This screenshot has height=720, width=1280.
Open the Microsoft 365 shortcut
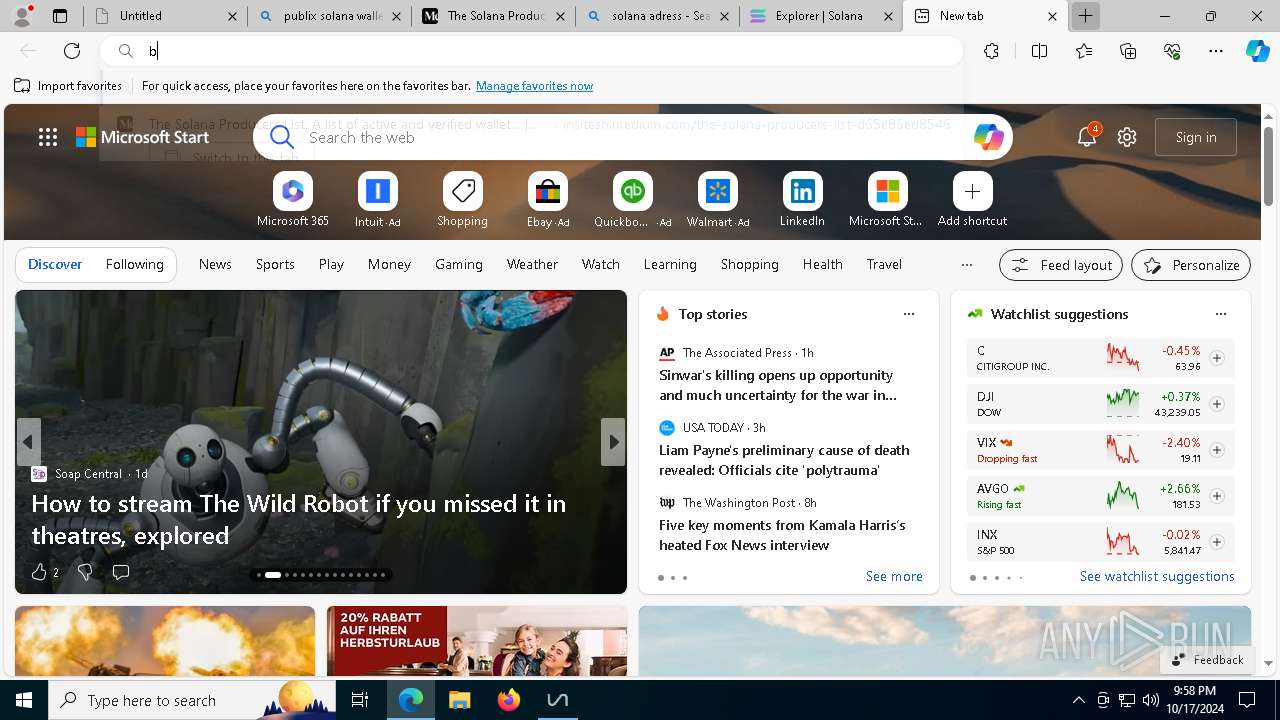292,200
